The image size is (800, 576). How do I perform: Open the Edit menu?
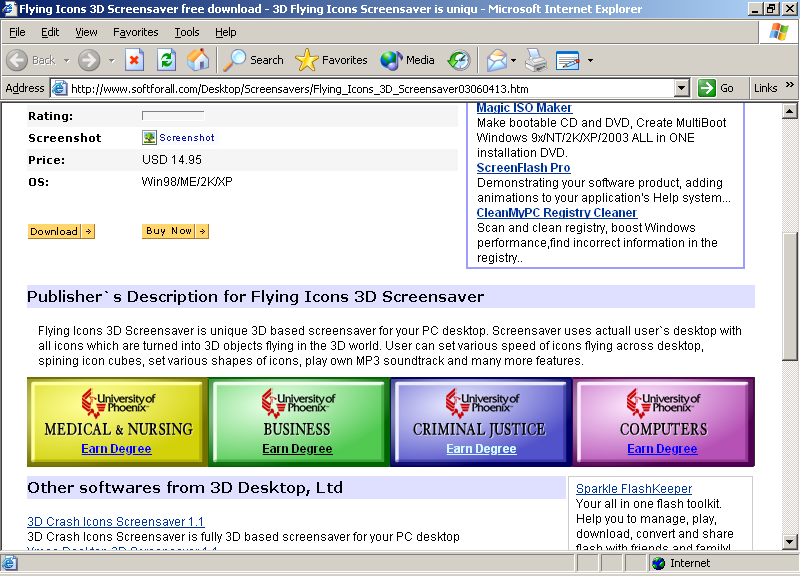click(x=50, y=32)
